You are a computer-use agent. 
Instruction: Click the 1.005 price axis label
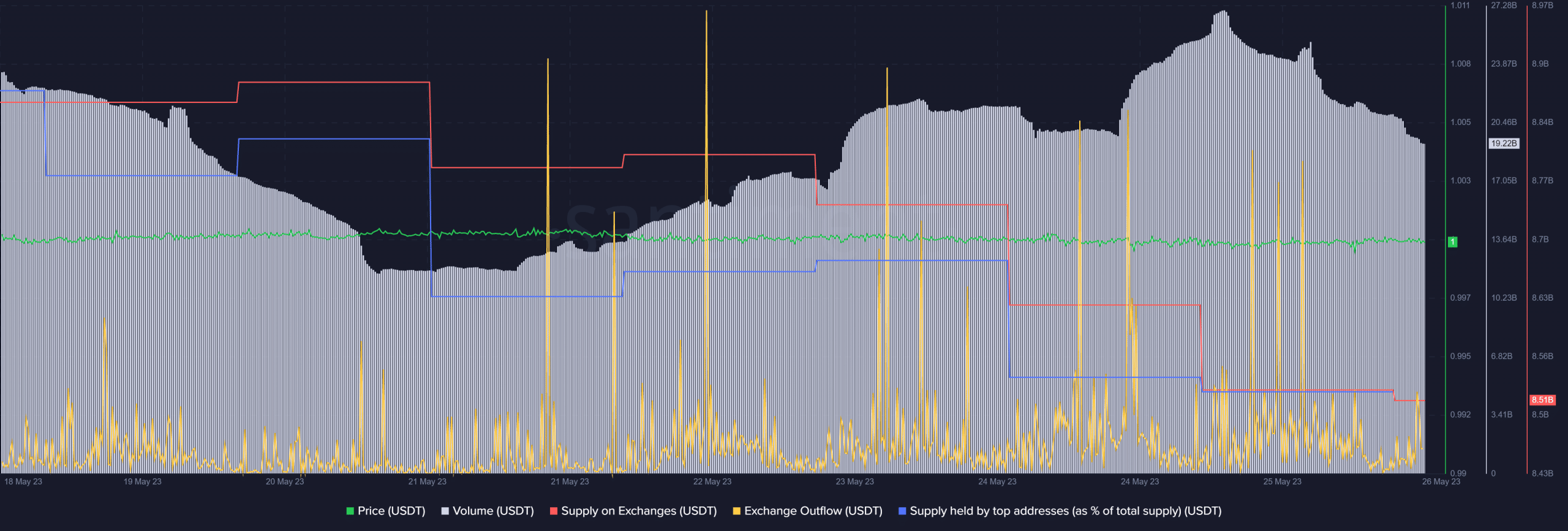pyautogui.click(x=1461, y=122)
